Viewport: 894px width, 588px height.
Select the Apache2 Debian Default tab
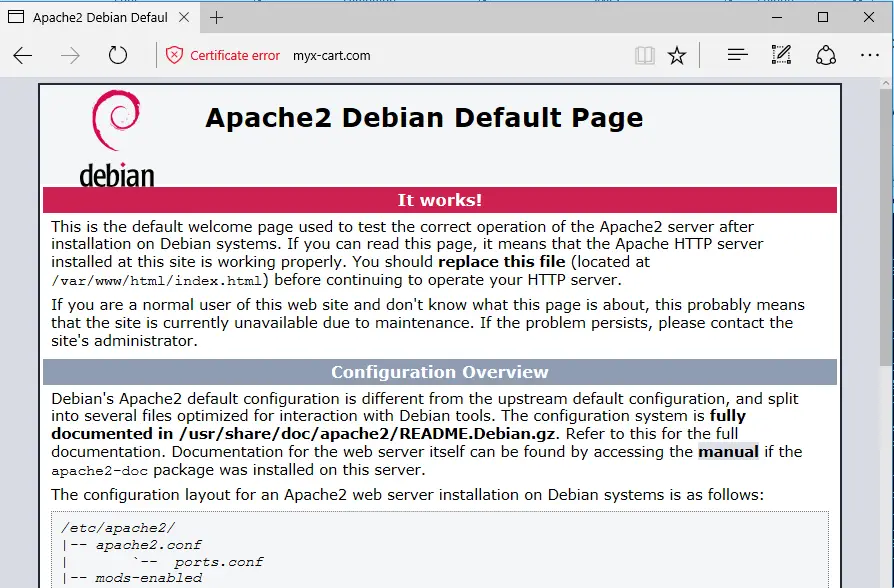point(100,18)
